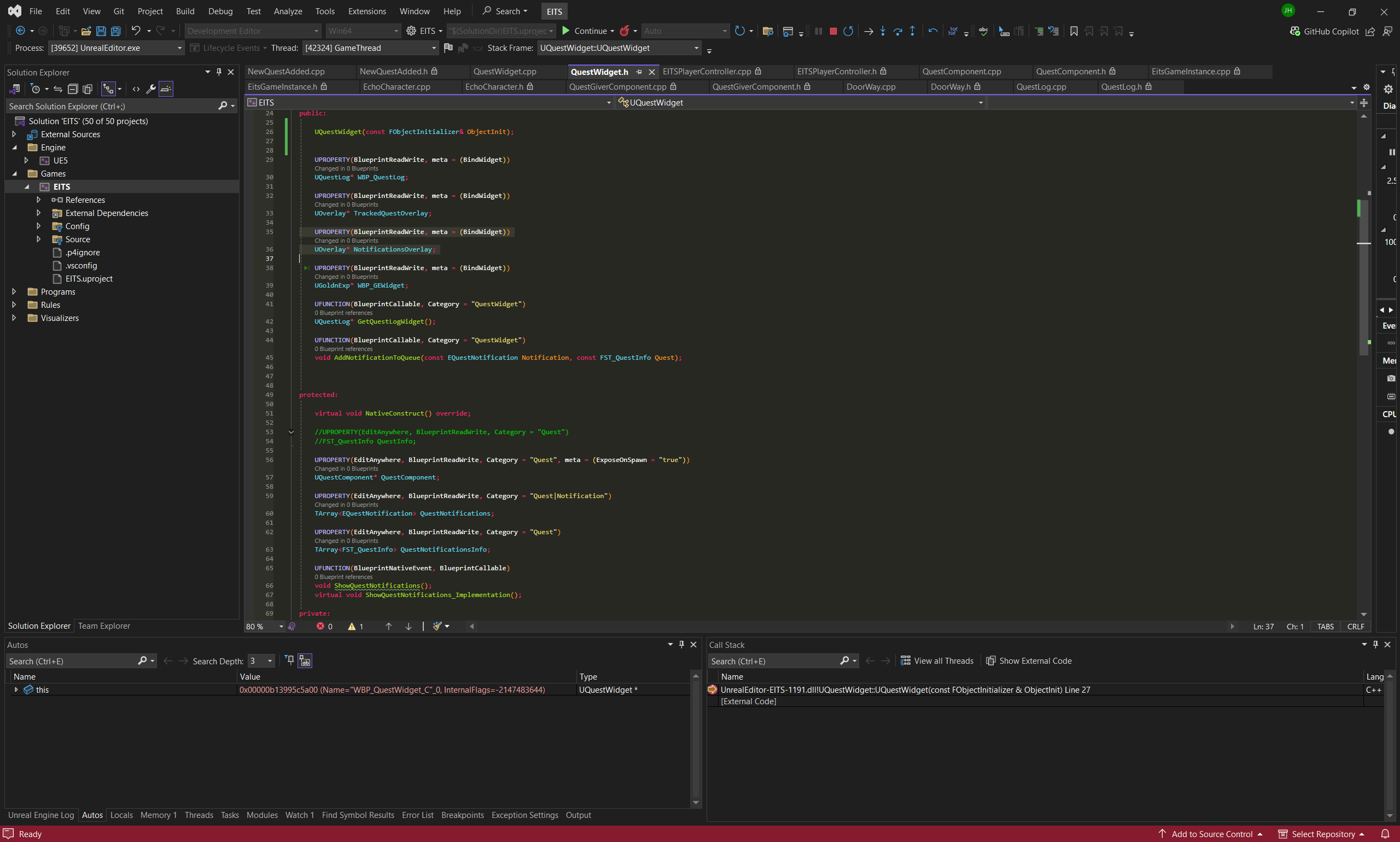
Task: Step Out of the current function
Action: pyautogui.click(x=913, y=31)
